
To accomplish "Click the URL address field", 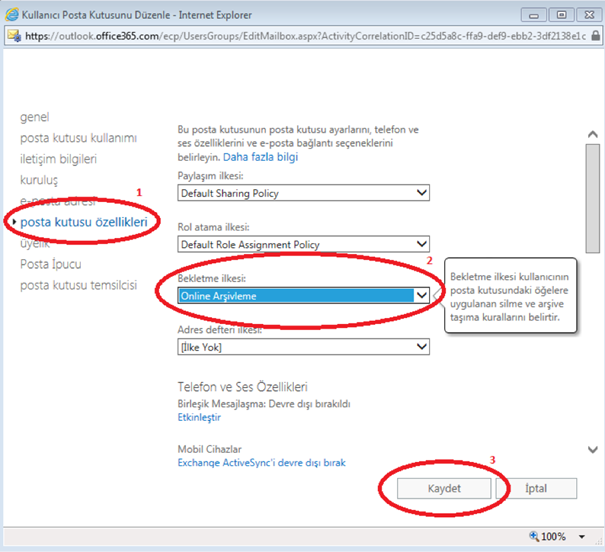I will [305, 36].
